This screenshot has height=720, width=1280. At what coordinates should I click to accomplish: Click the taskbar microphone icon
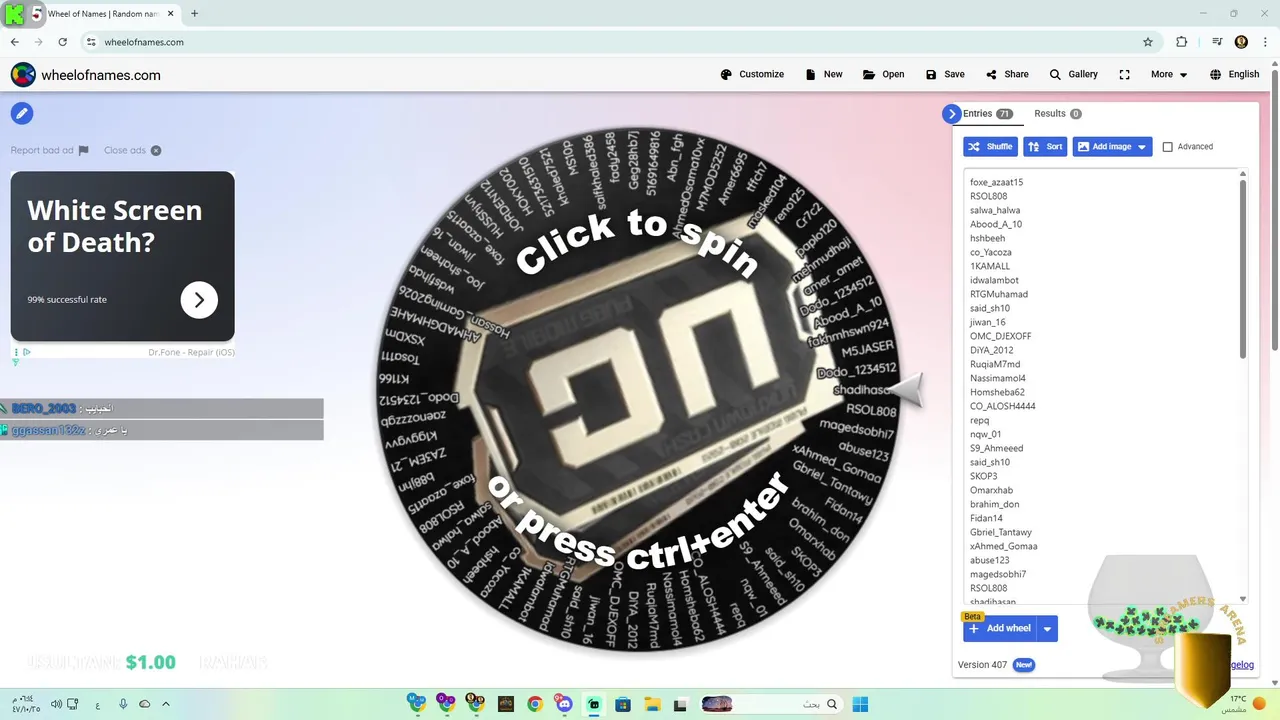coord(123,704)
